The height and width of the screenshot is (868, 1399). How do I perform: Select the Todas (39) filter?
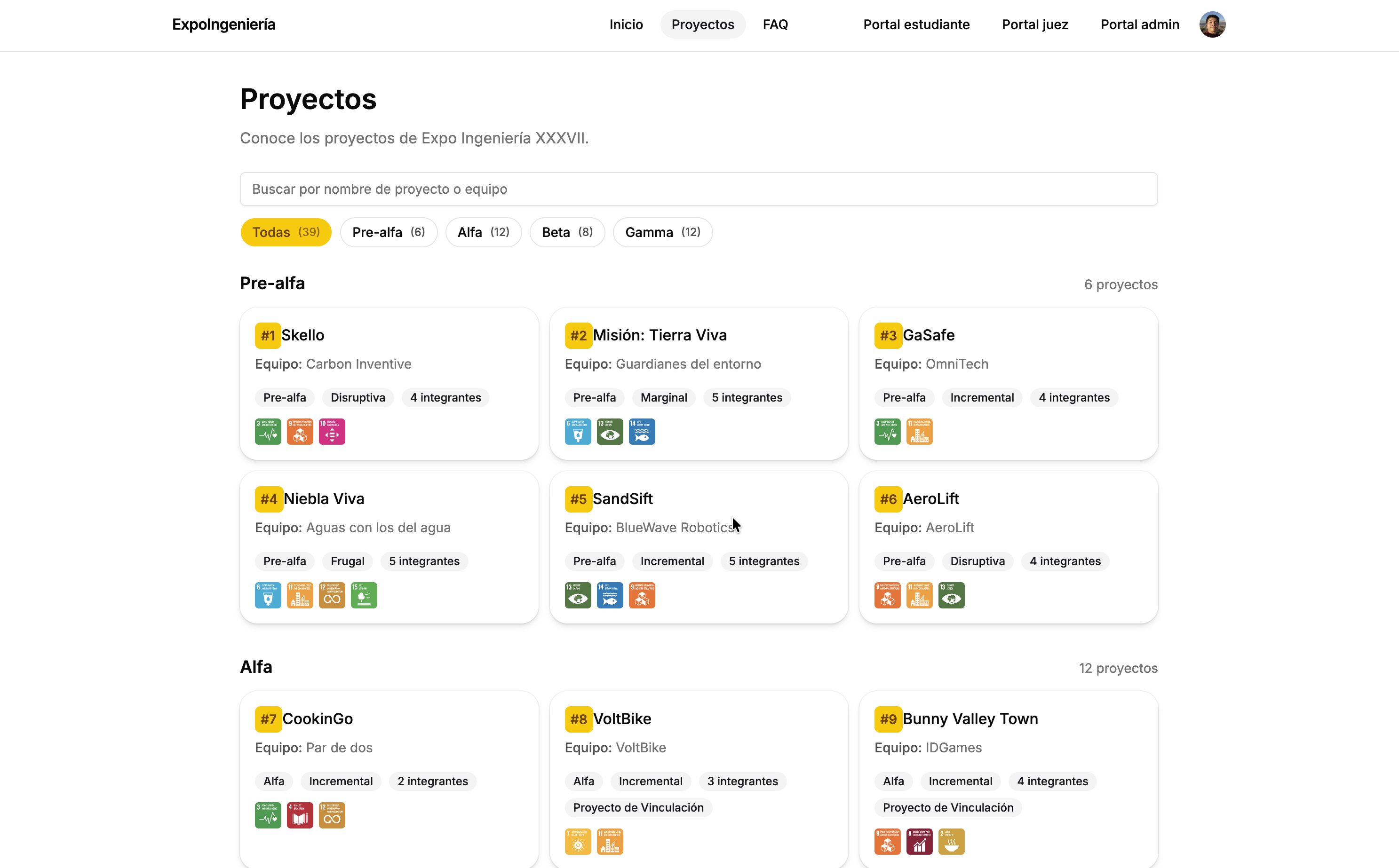click(286, 232)
